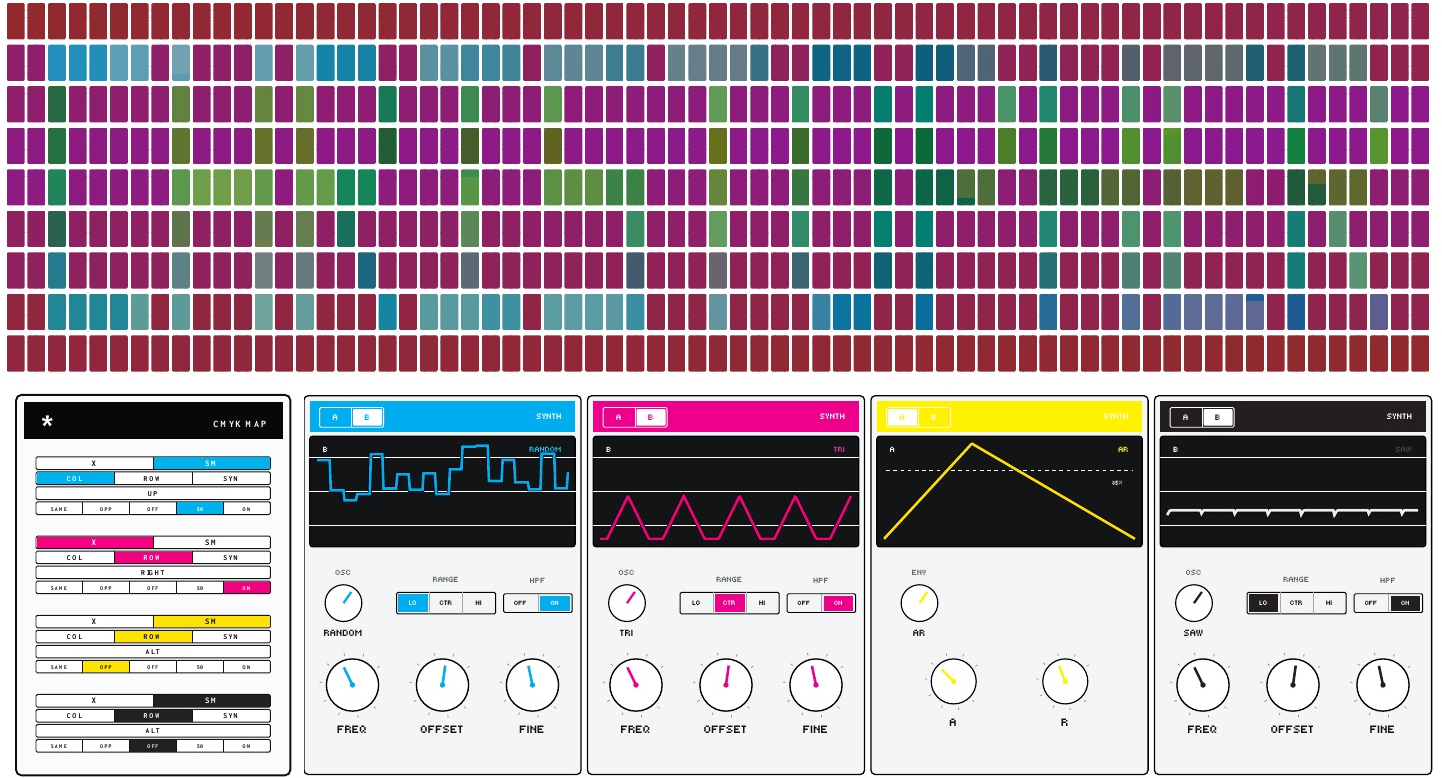Select SM in the magenta map section
Image resolution: width=1442 pixels, height=778 pixels.
[211, 543]
